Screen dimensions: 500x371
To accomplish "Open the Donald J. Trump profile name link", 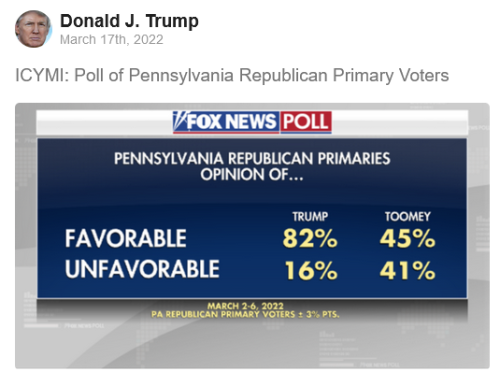I will (x=129, y=21).
